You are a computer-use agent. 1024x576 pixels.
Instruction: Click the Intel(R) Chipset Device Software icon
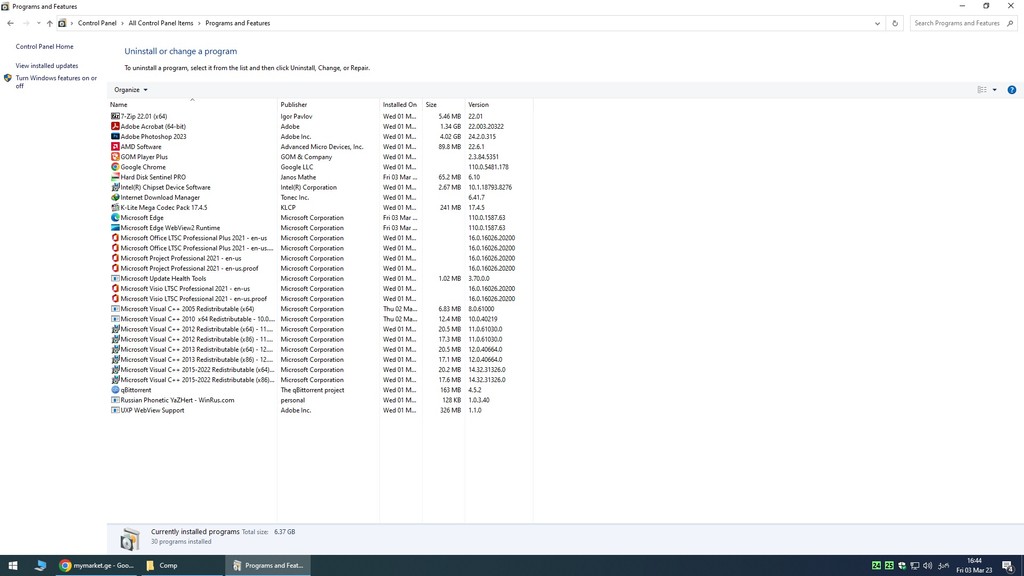pyautogui.click(x=115, y=187)
